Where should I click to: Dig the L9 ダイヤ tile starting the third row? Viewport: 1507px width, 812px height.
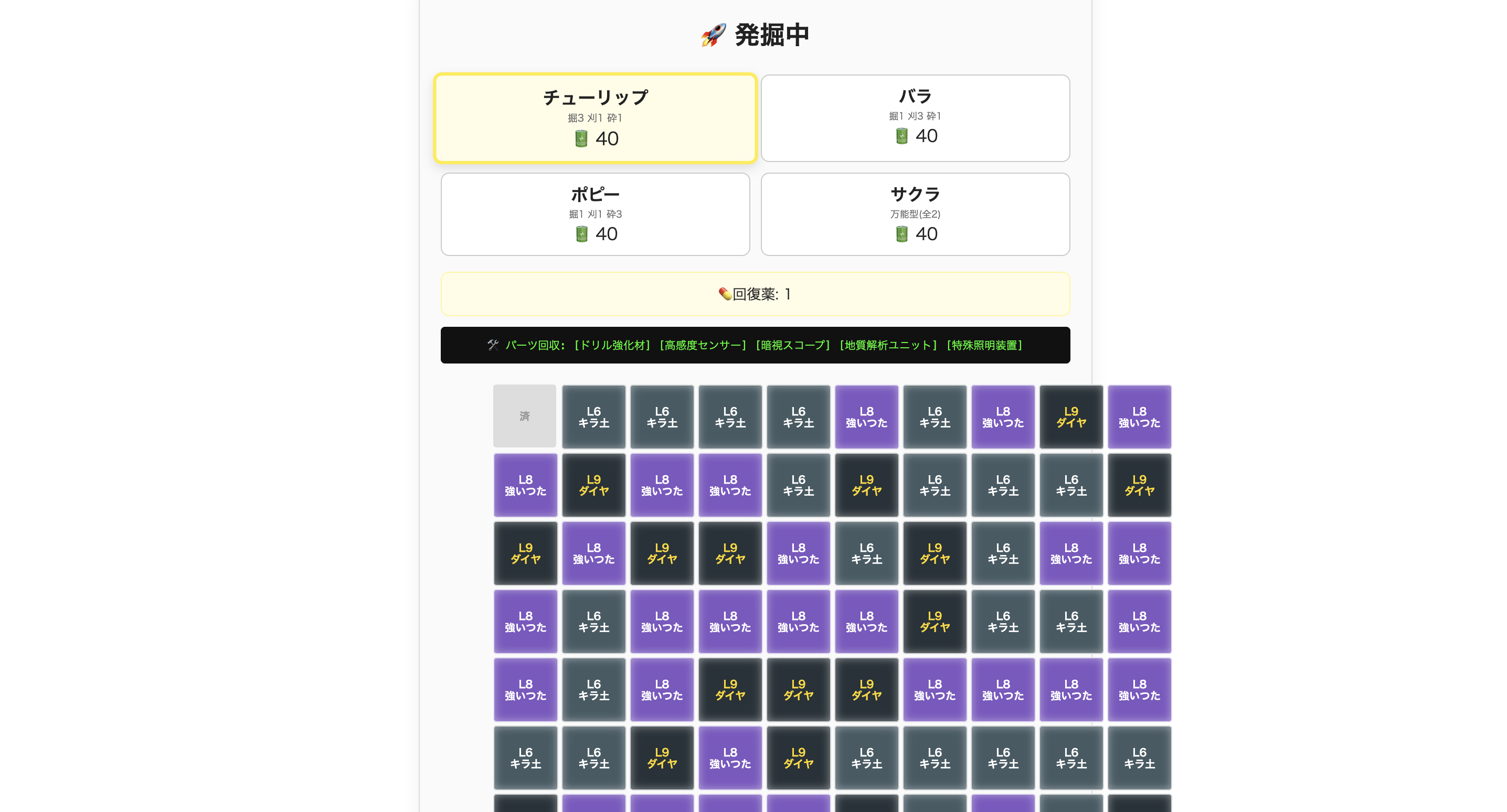point(525,553)
